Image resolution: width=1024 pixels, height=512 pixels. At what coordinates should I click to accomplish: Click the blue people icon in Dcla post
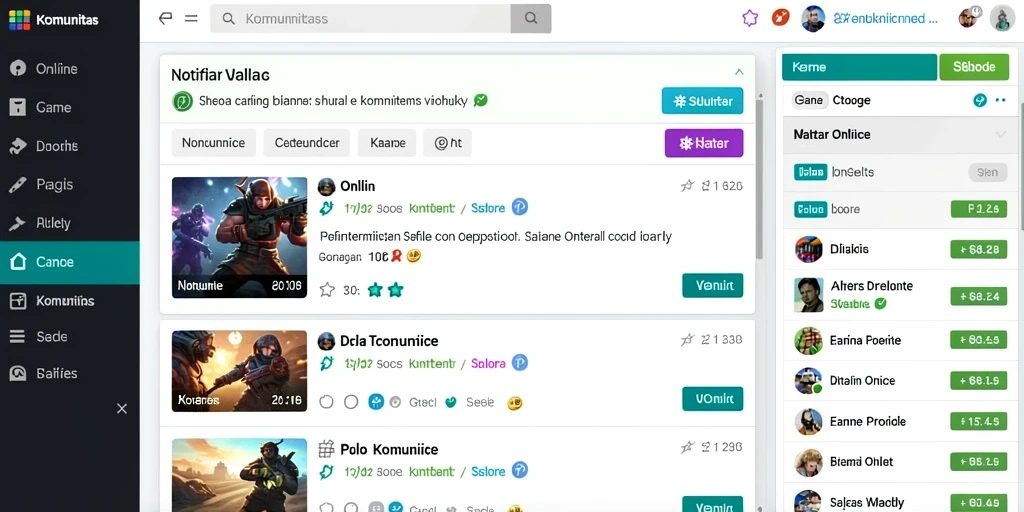click(x=376, y=402)
